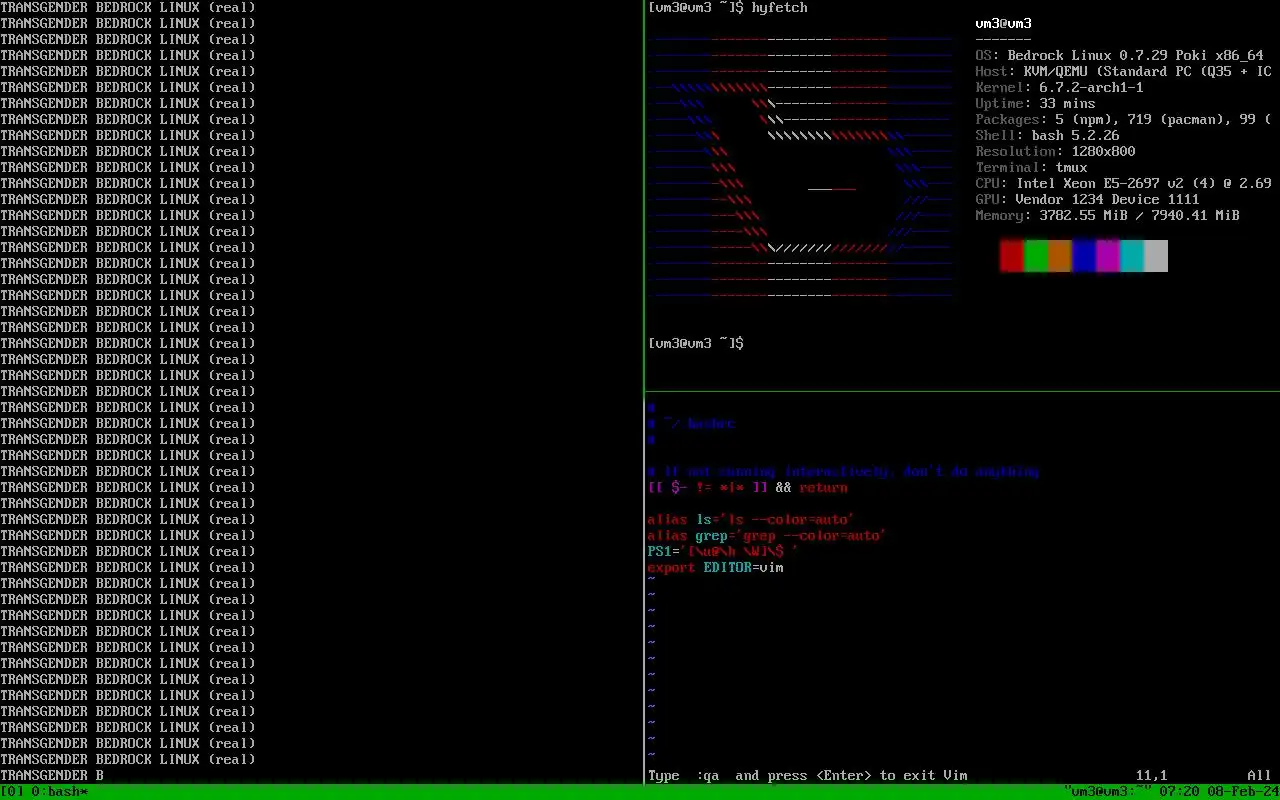Click the '# ~/.bashrc' comment line in Vim
The width and height of the screenshot is (1280, 800).
click(x=692, y=424)
